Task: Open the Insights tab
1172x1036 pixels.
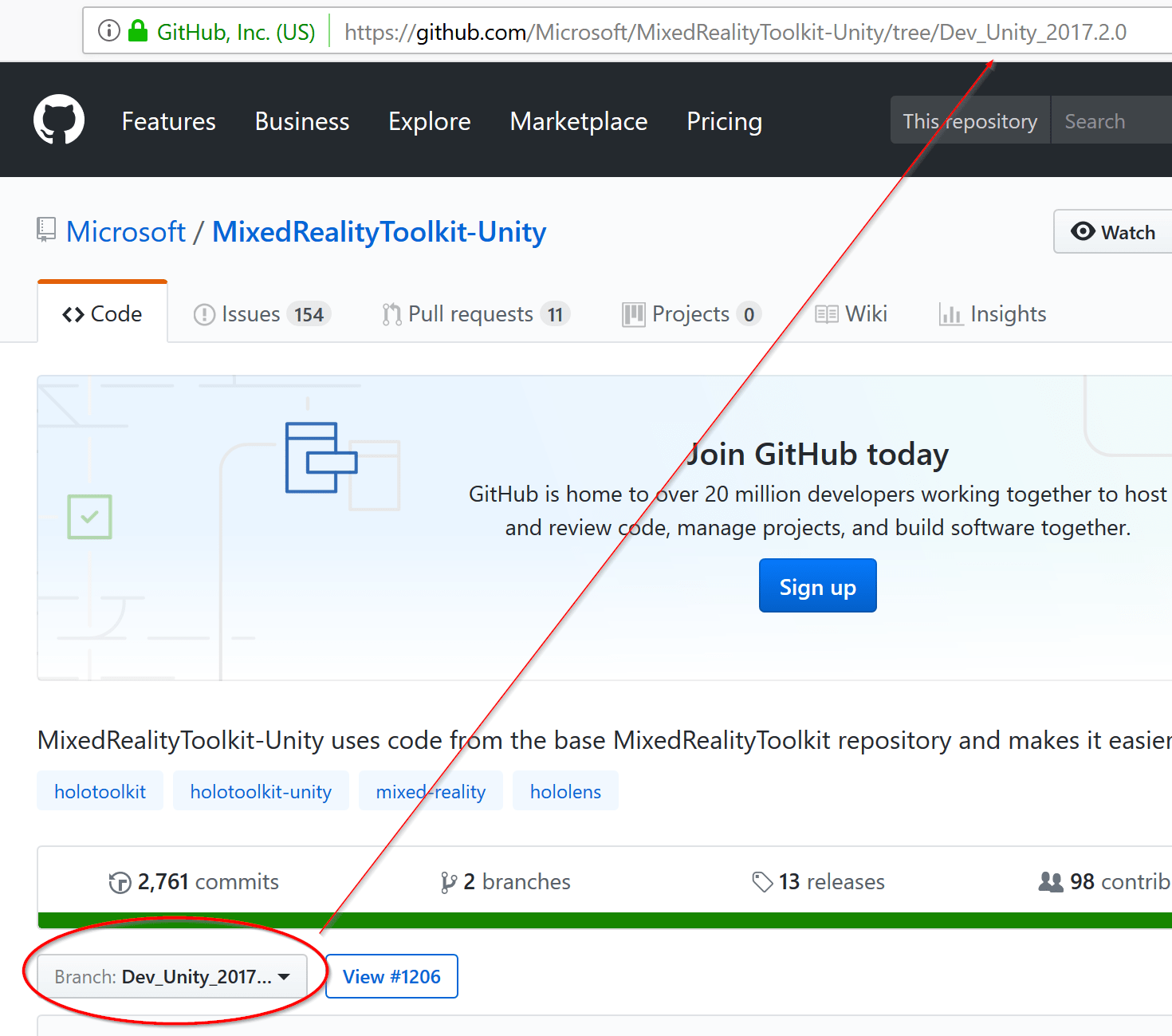Action: (x=993, y=314)
